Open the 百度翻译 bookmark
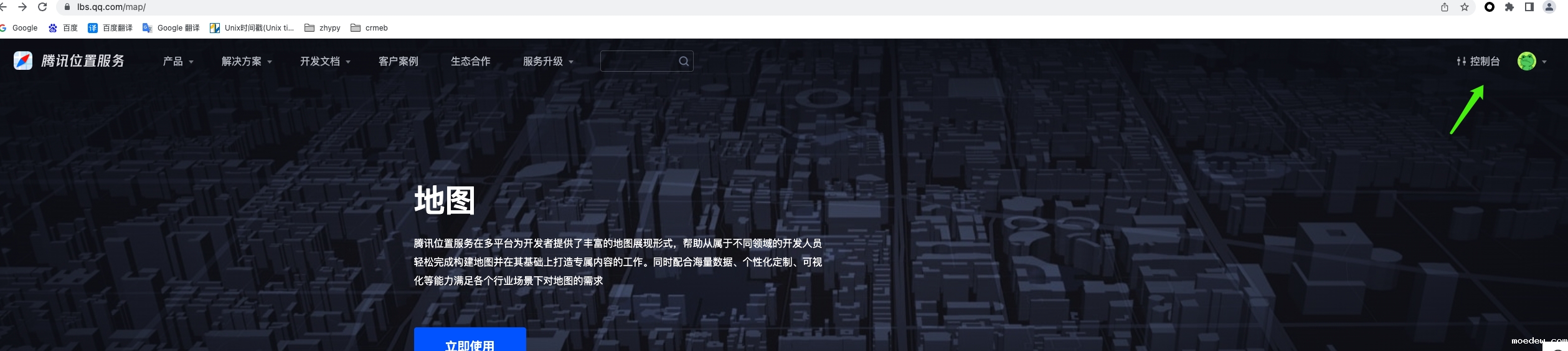 pos(110,28)
